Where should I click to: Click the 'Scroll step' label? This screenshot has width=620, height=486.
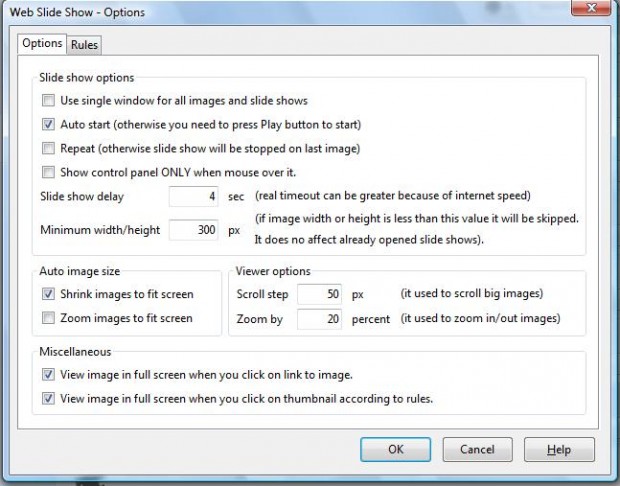click(262, 294)
